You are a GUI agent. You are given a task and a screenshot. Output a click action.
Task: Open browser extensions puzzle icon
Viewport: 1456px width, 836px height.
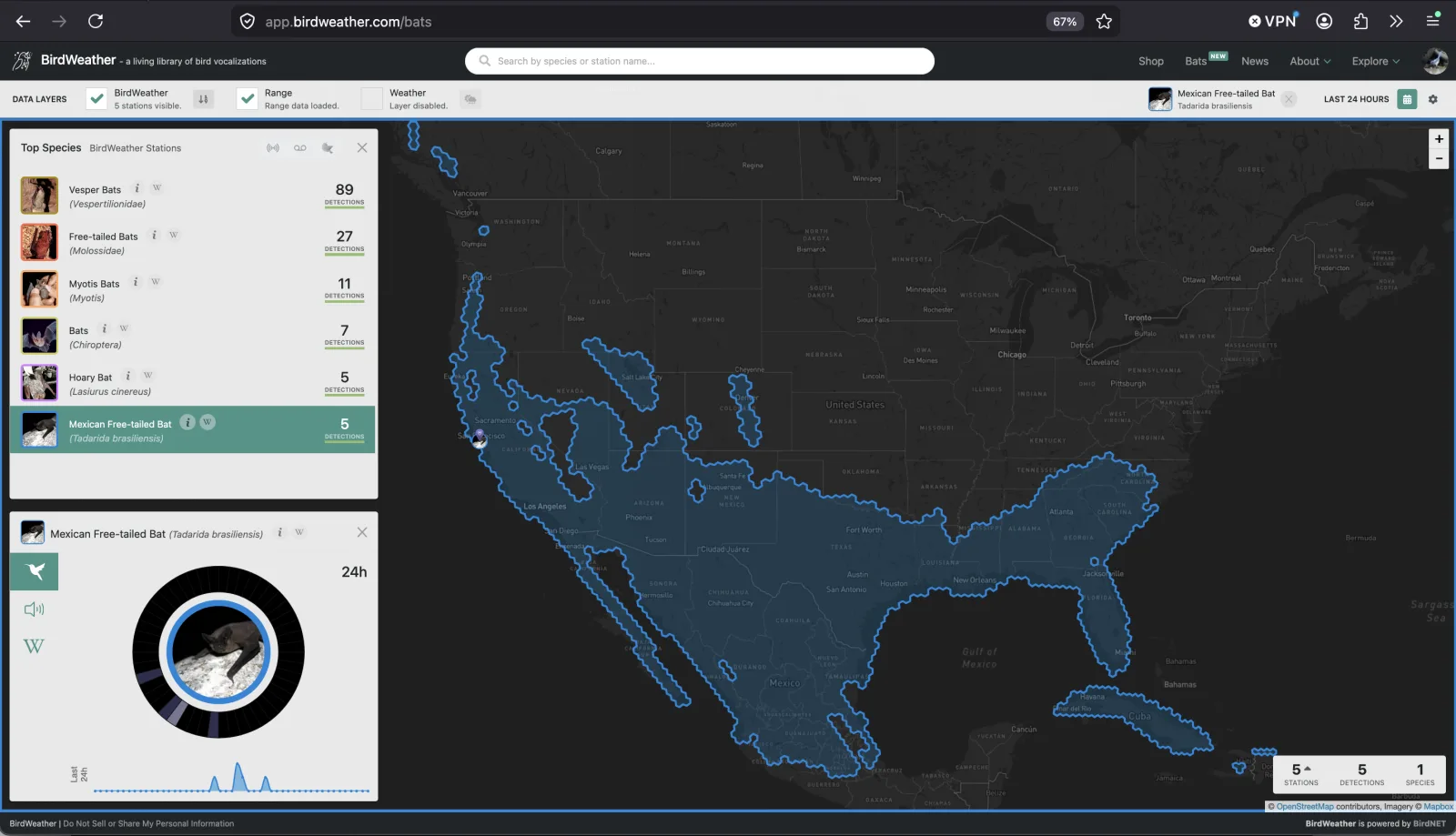[x=1360, y=21]
